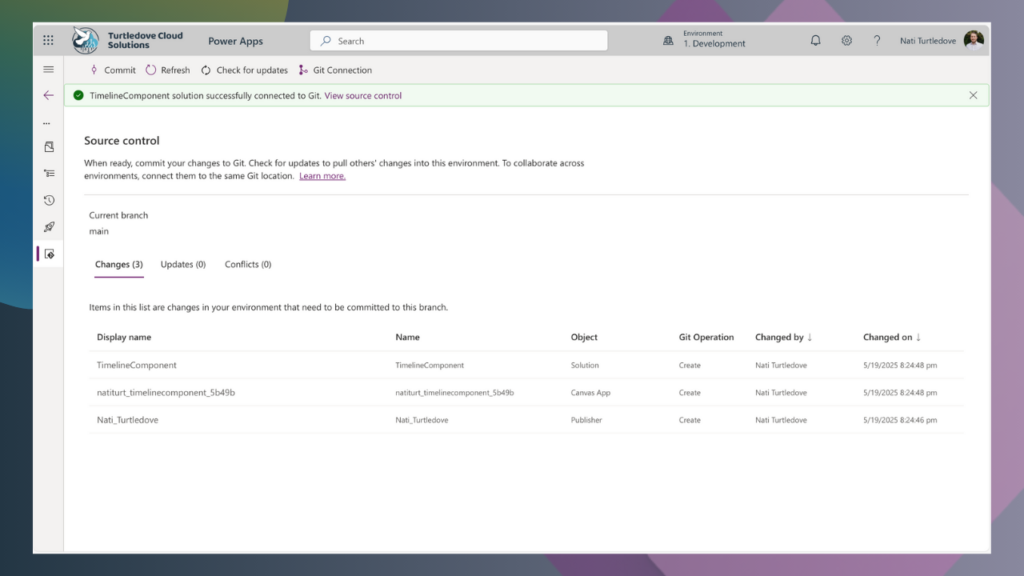Switch to the Updates (0) tab
This screenshot has width=1024, height=576.
point(183,264)
